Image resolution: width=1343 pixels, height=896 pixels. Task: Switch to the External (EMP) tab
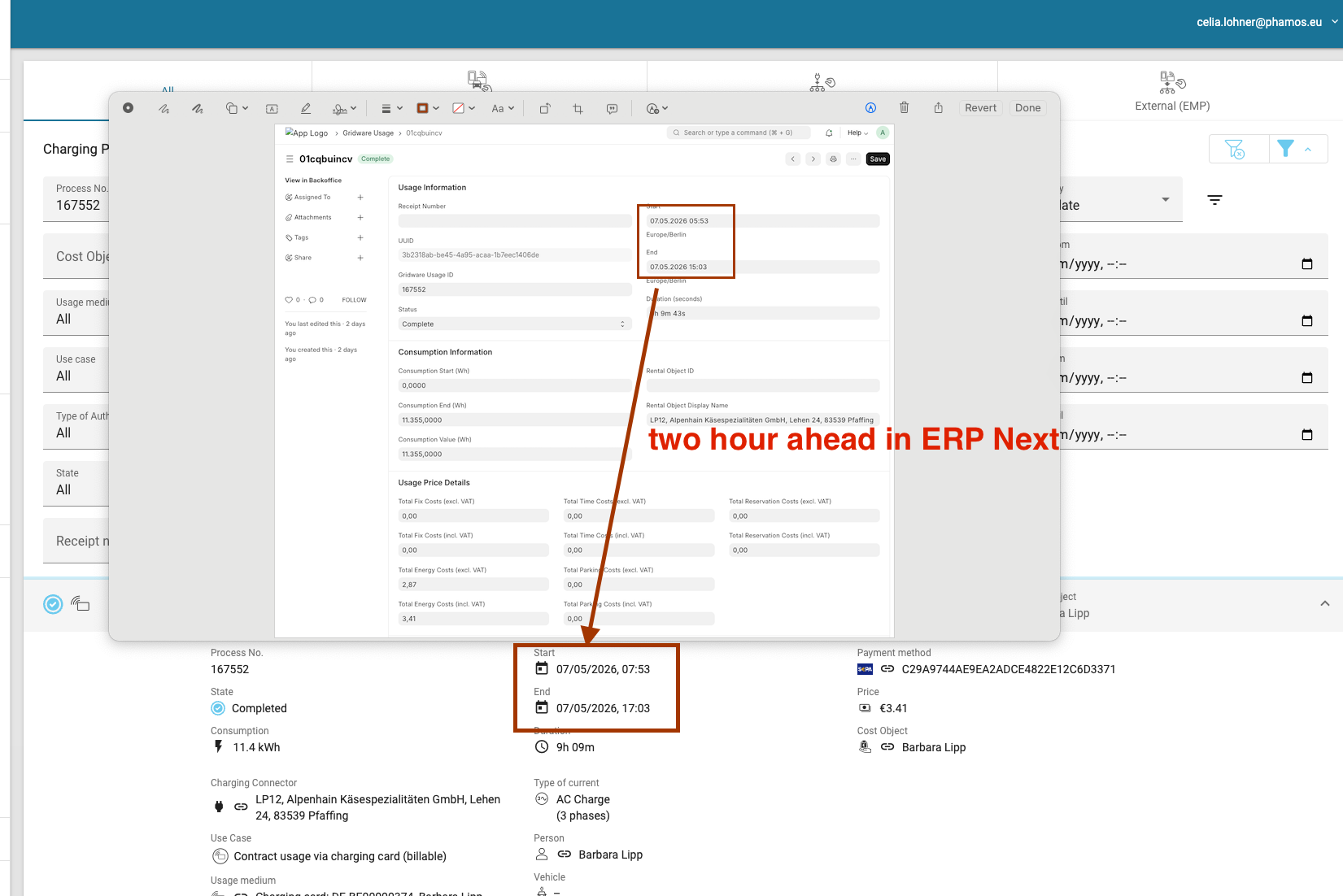pos(1172,91)
